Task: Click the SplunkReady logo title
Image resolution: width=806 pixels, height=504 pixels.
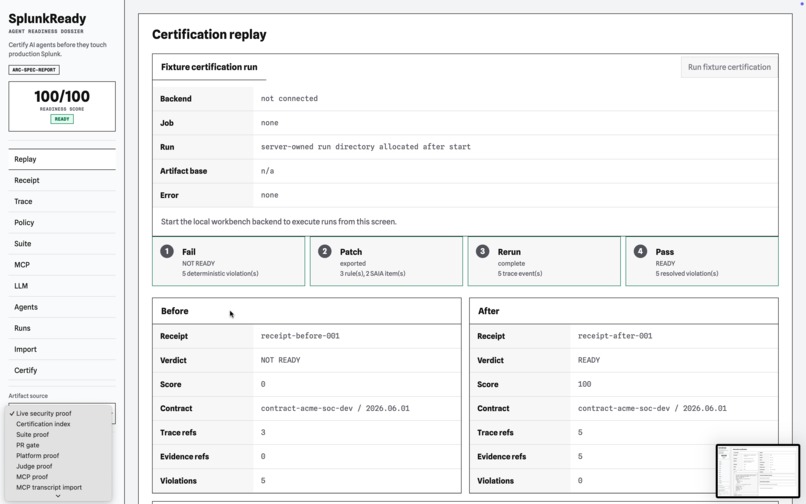Action: (x=47, y=19)
